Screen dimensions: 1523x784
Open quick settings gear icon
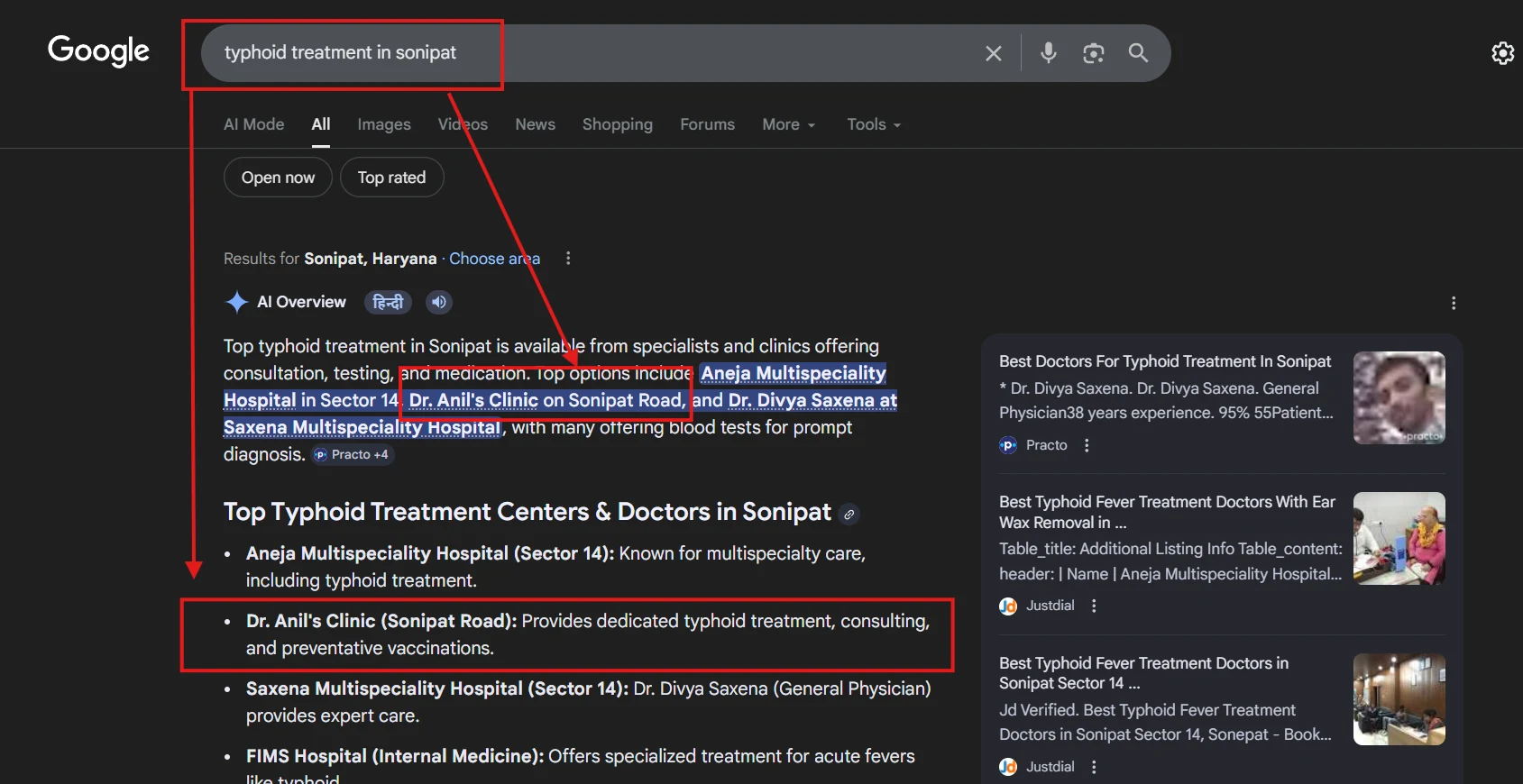click(x=1502, y=53)
